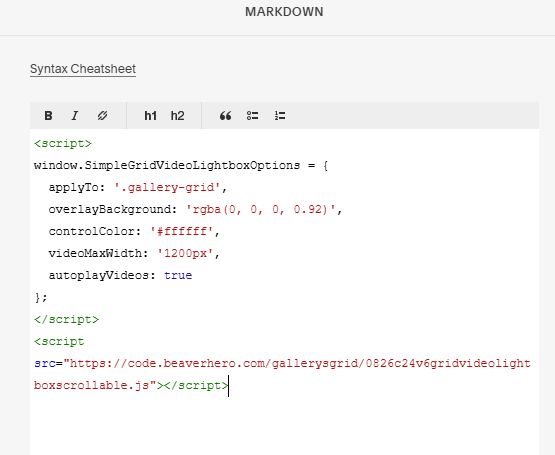Click the boxscrollable.js line end
The width and height of the screenshot is (555, 455).
(x=131, y=386)
